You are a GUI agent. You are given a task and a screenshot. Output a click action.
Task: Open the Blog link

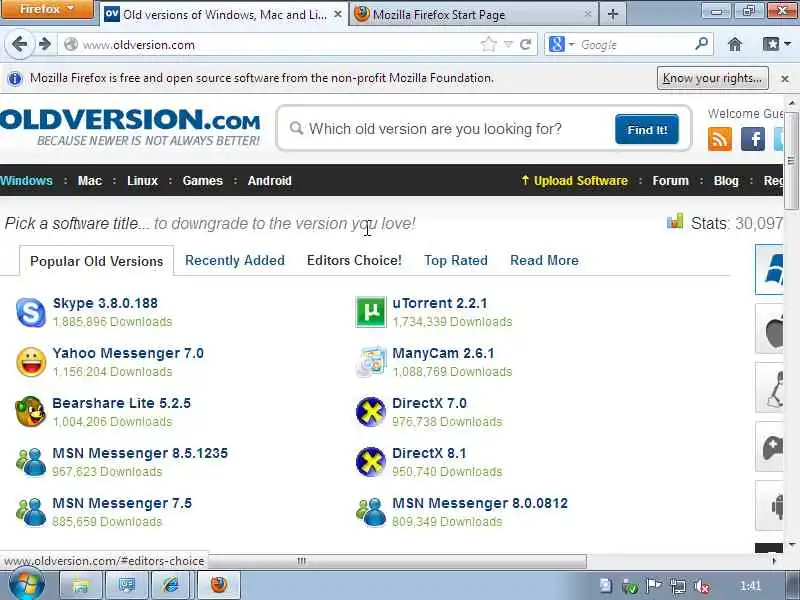tap(726, 181)
